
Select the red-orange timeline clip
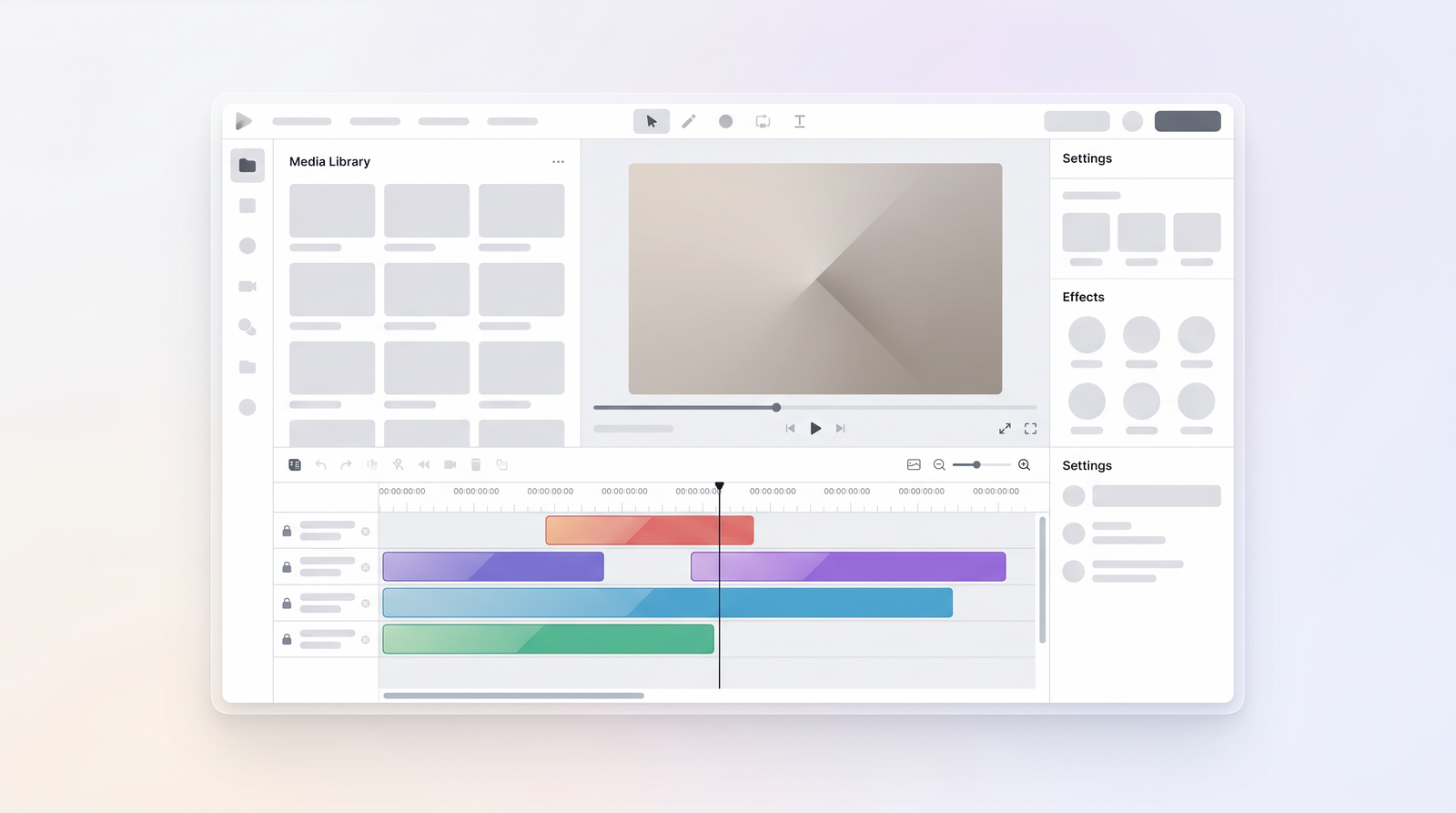pos(650,530)
